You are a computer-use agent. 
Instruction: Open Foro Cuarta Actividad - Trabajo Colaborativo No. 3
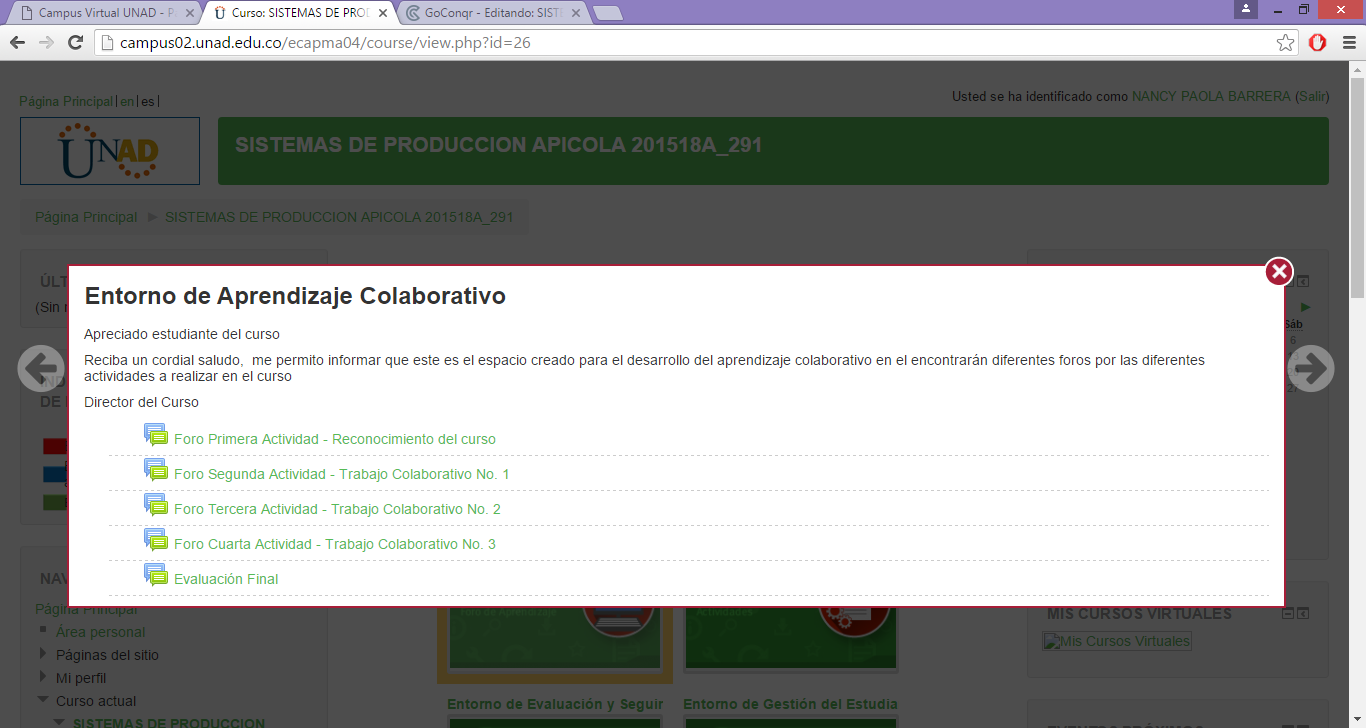(334, 544)
